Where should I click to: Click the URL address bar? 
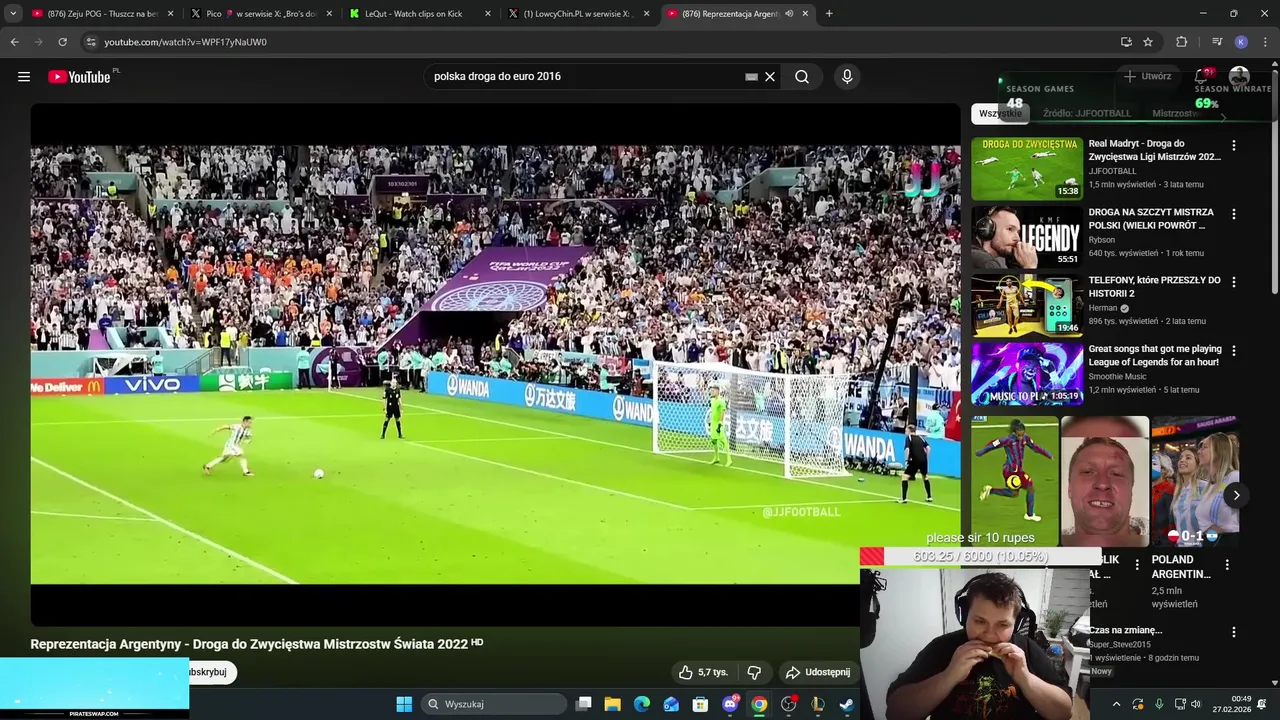(600, 42)
